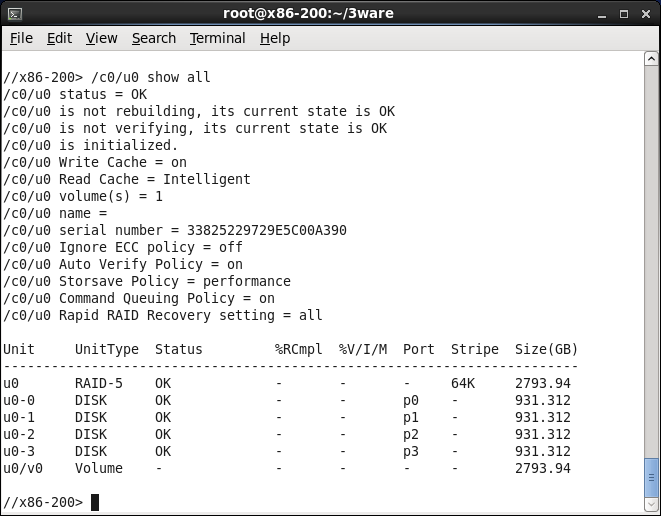661x516 pixels.
Task: Click the scrollbar up arrow
Action: tap(651, 60)
